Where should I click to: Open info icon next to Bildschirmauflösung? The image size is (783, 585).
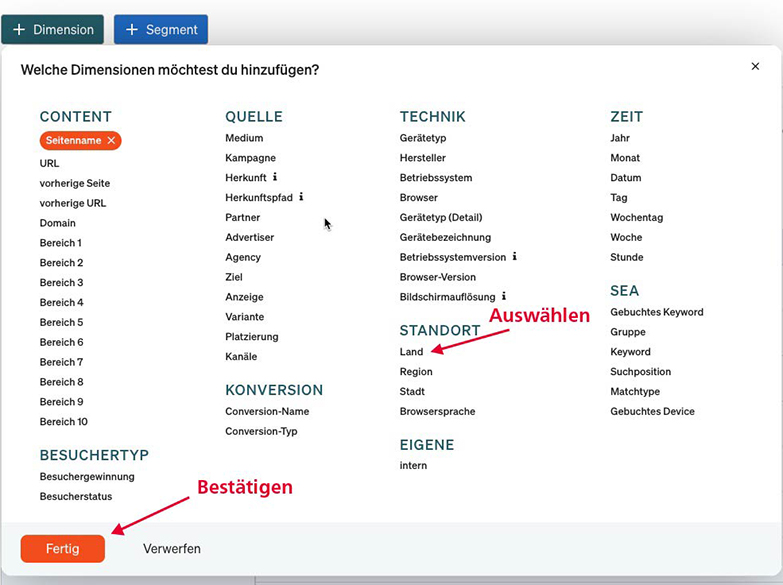[504, 296]
